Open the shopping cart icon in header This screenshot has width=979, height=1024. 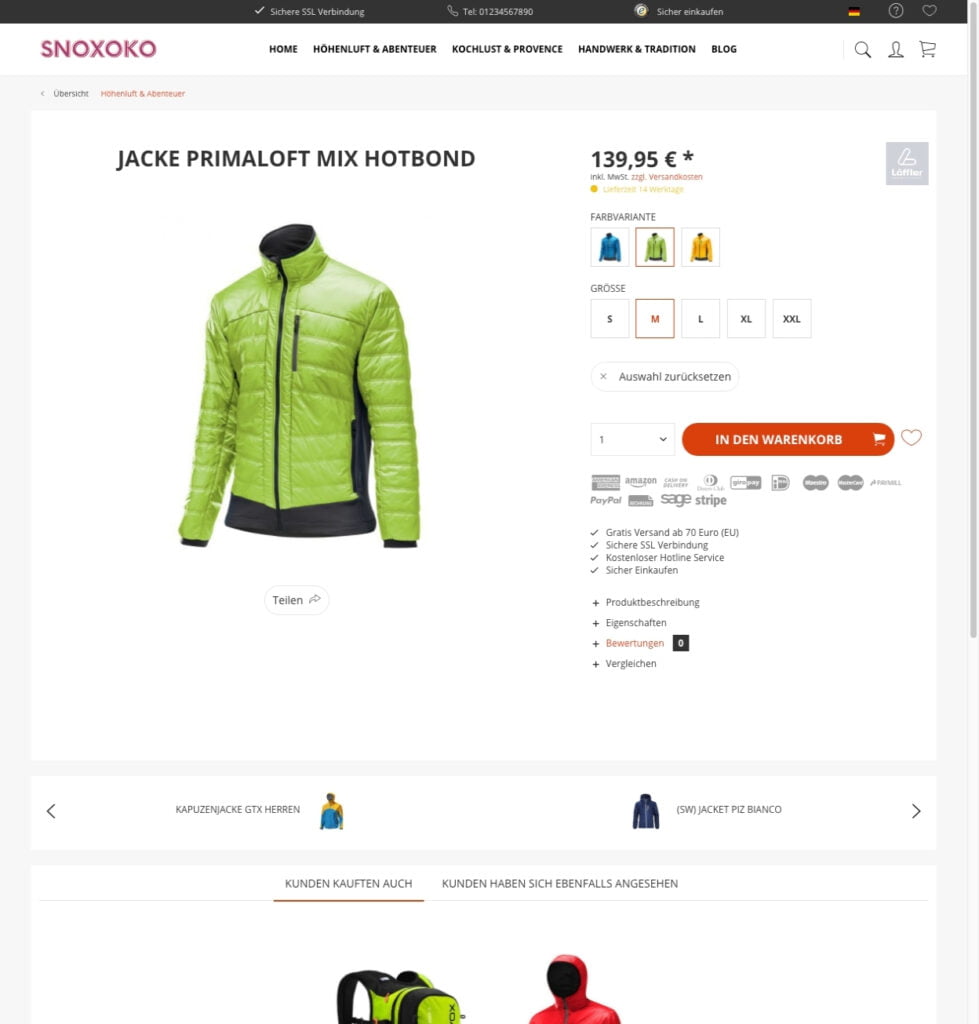pyautogui.click(x=927, y=49)
